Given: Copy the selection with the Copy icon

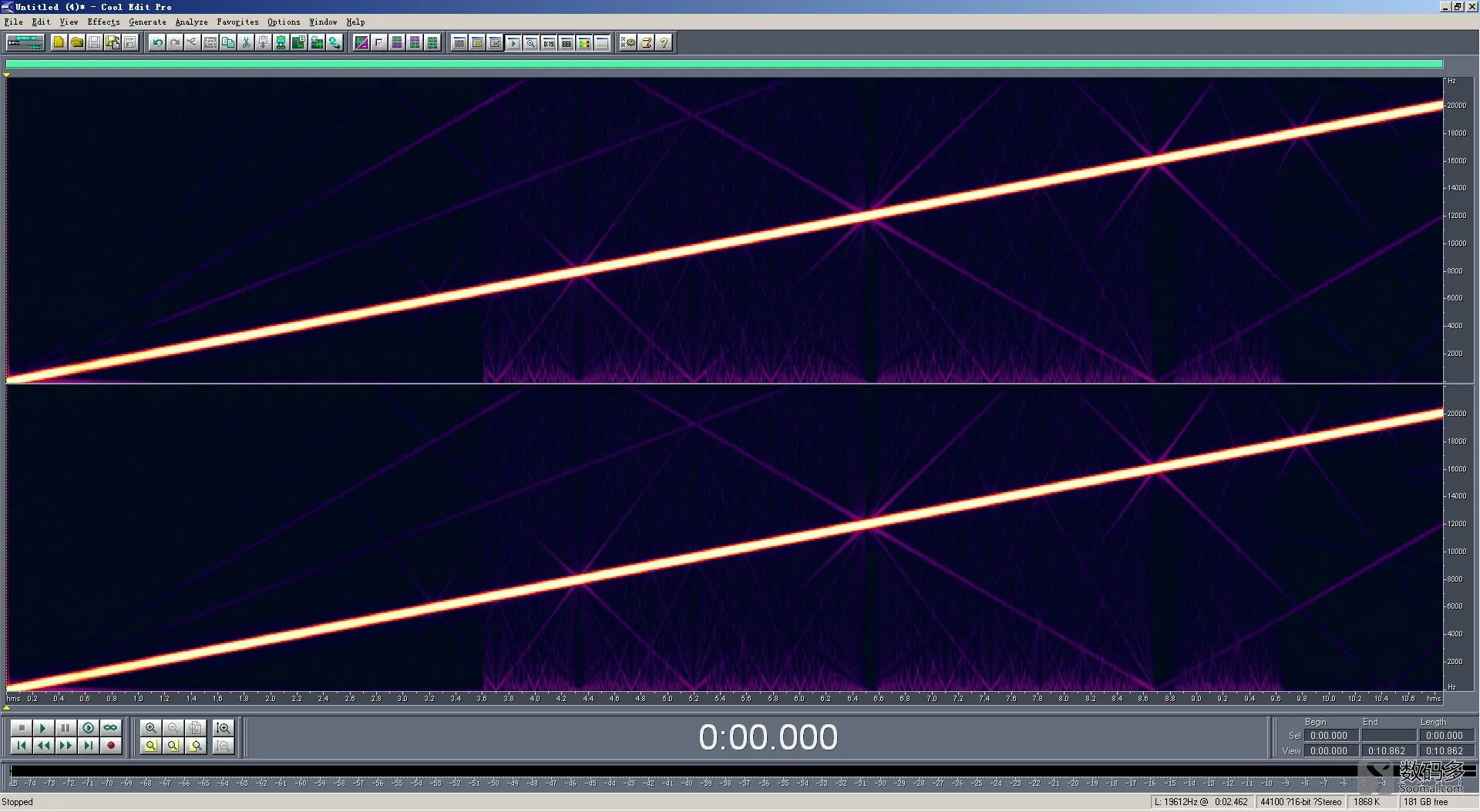Looking at the screenshot, I should coord(228,42).
